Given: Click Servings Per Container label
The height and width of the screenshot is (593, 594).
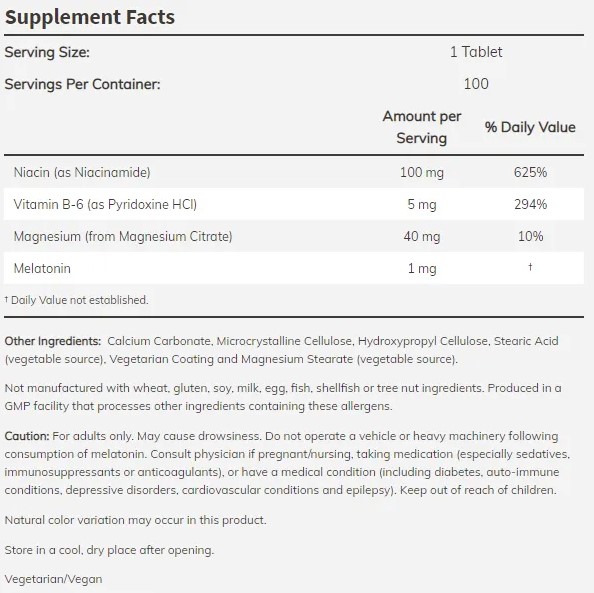Looking at the screenshot, I should (x=83, y=84).
